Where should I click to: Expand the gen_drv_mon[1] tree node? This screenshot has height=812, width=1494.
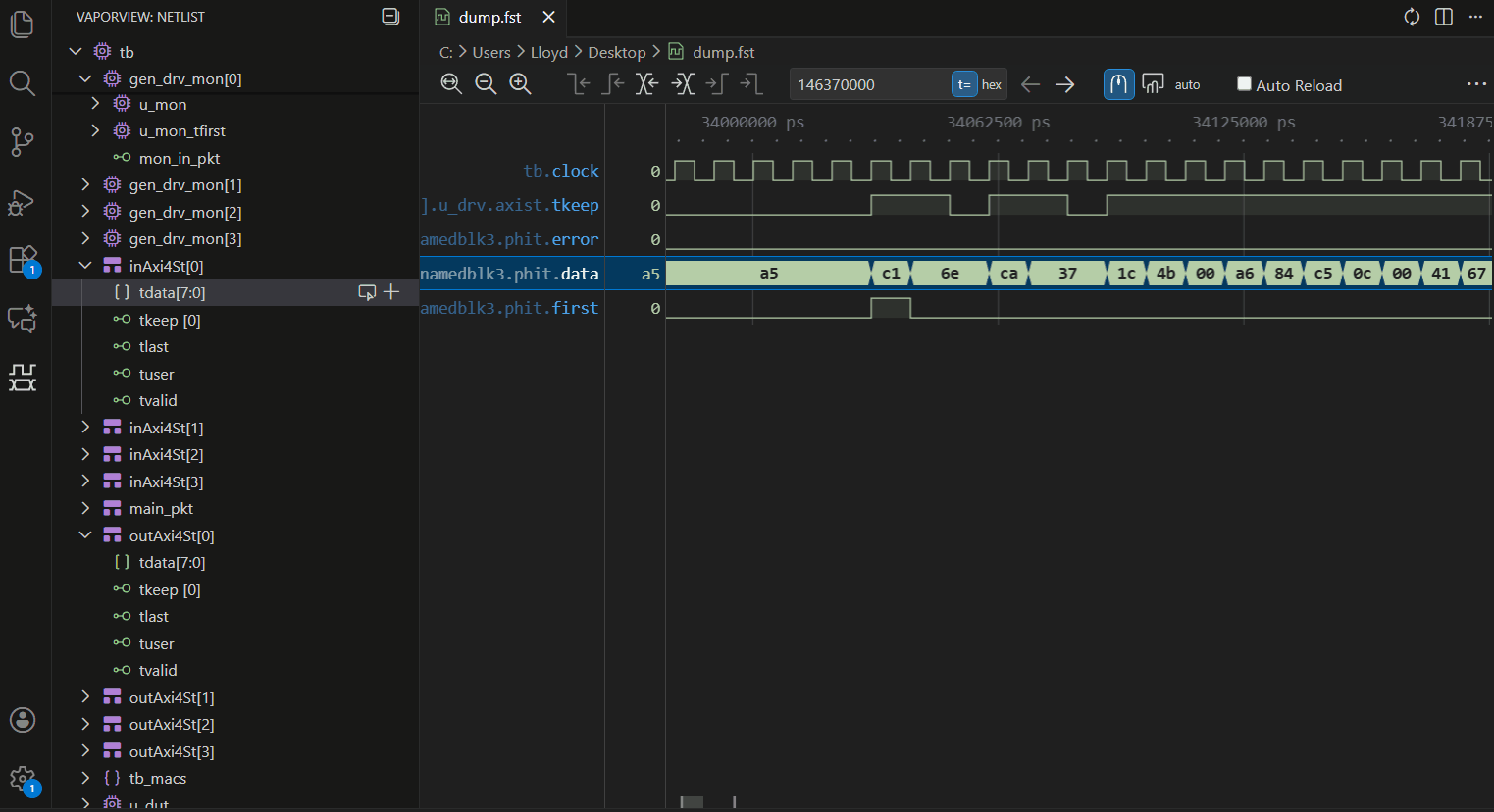85,184
